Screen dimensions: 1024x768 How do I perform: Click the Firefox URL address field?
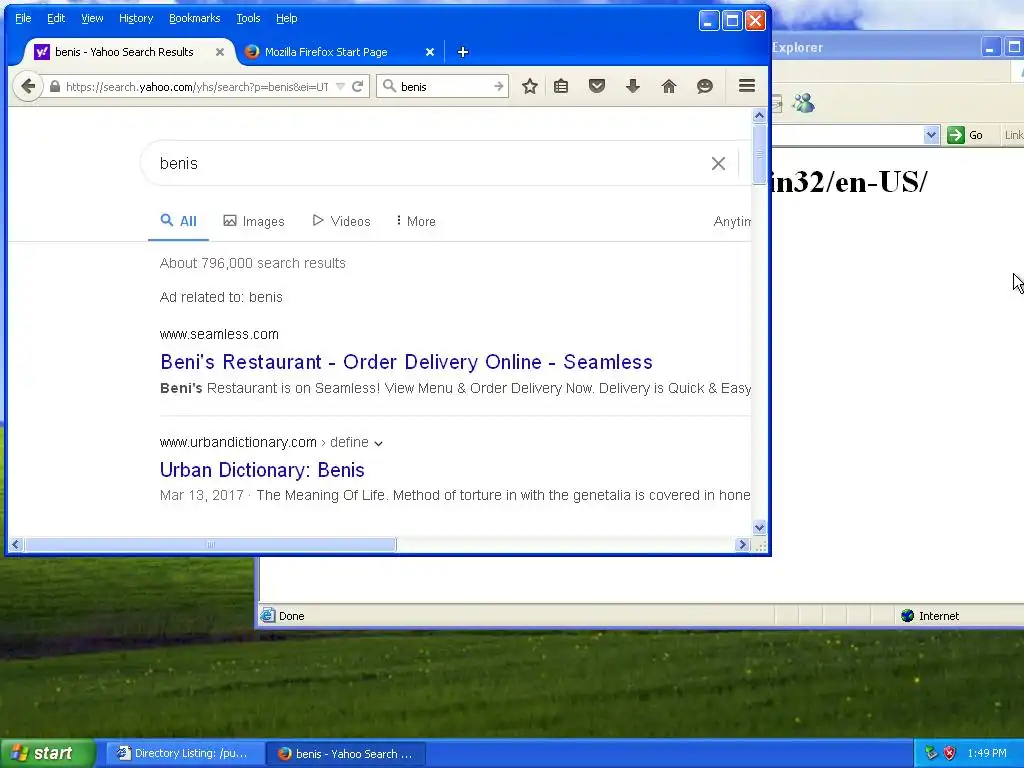pos(198,86)
